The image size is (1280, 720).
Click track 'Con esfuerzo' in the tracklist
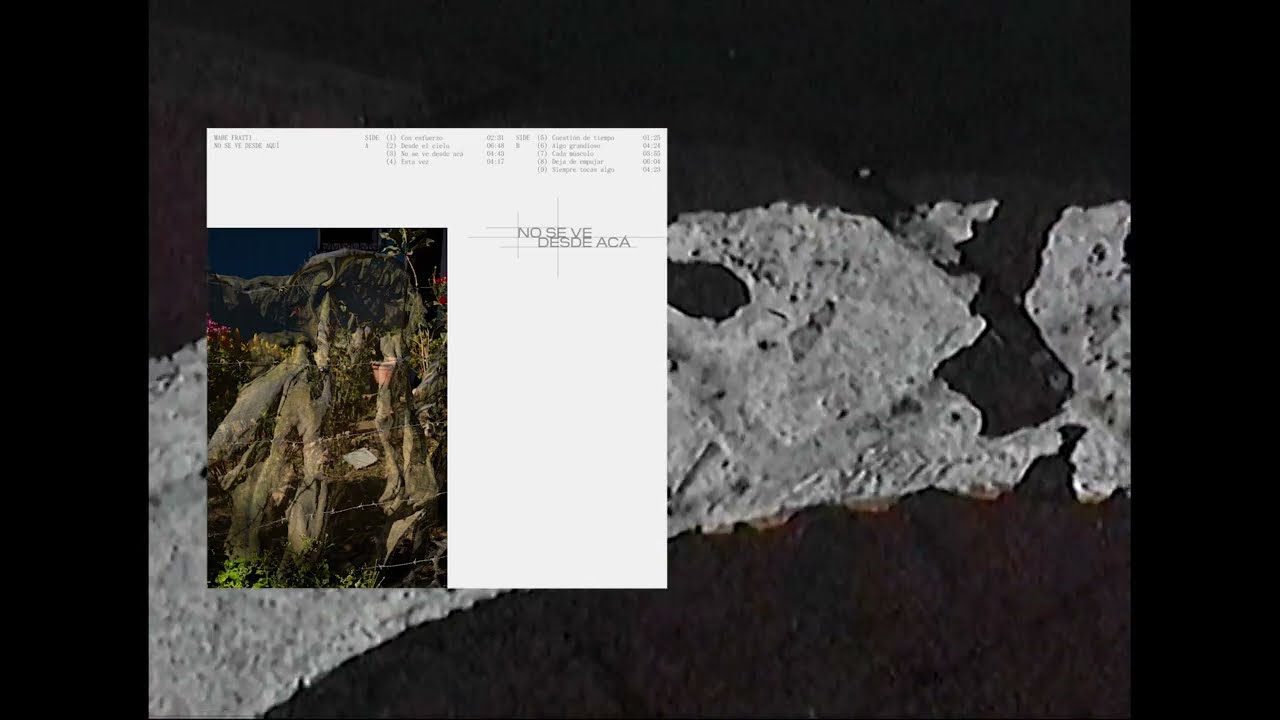[422, 138]
